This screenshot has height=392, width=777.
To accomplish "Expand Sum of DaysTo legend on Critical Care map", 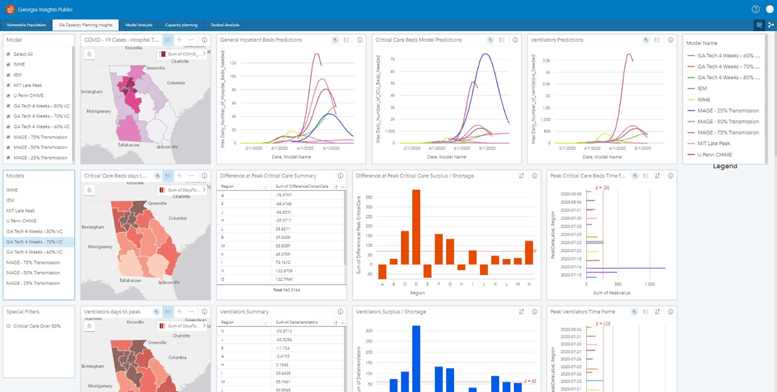I will coord(204,190).
